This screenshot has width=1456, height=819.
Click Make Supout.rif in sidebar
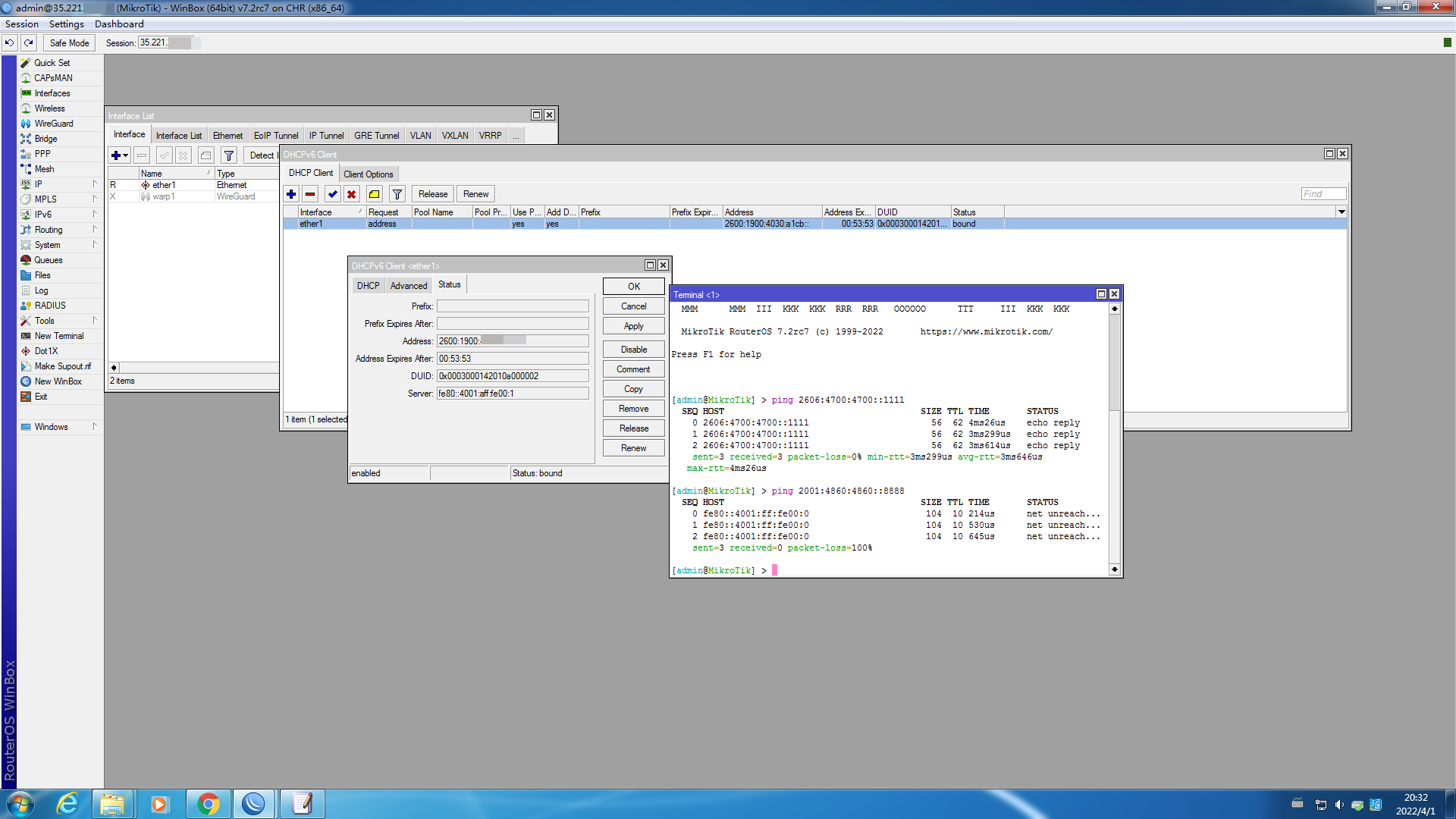(x=62, y=366)
